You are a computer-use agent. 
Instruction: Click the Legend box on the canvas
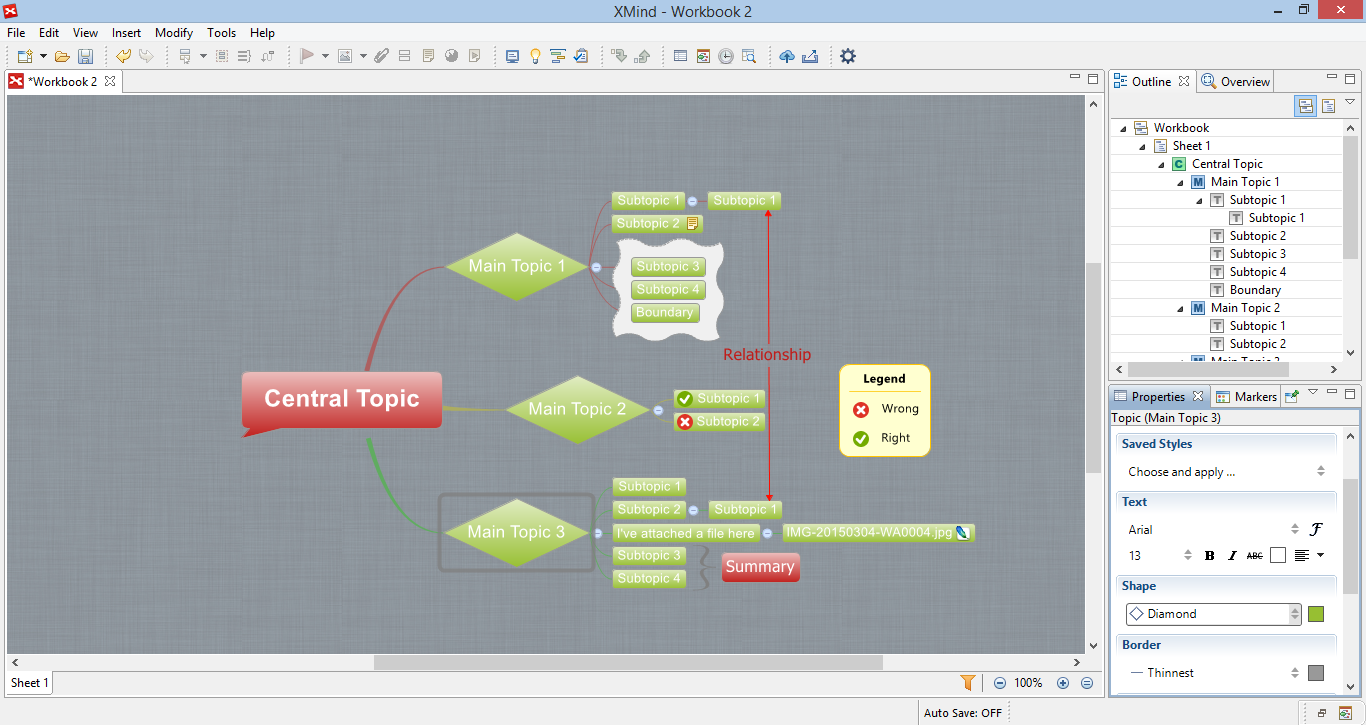885,411
